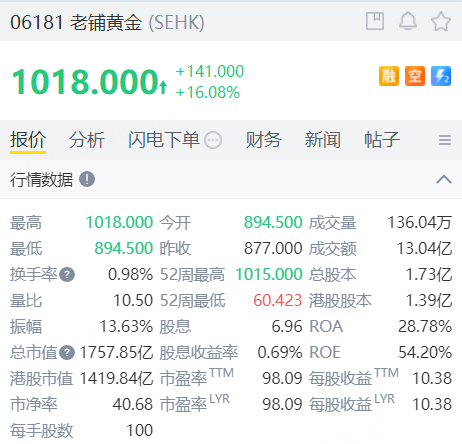Set a price alert with the bell icon
This screenshot has height=444, width=462.
[408, 21]
